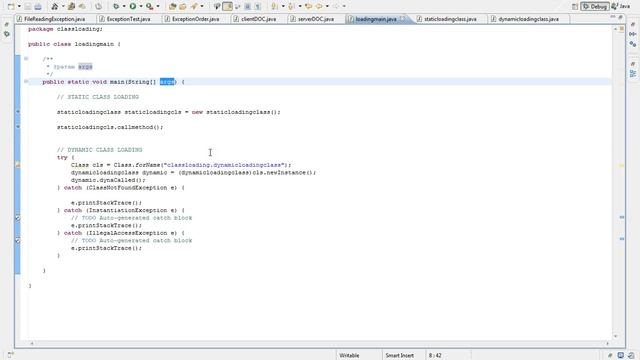Toggle Show Whitespace Characters icon

[258, 6]
